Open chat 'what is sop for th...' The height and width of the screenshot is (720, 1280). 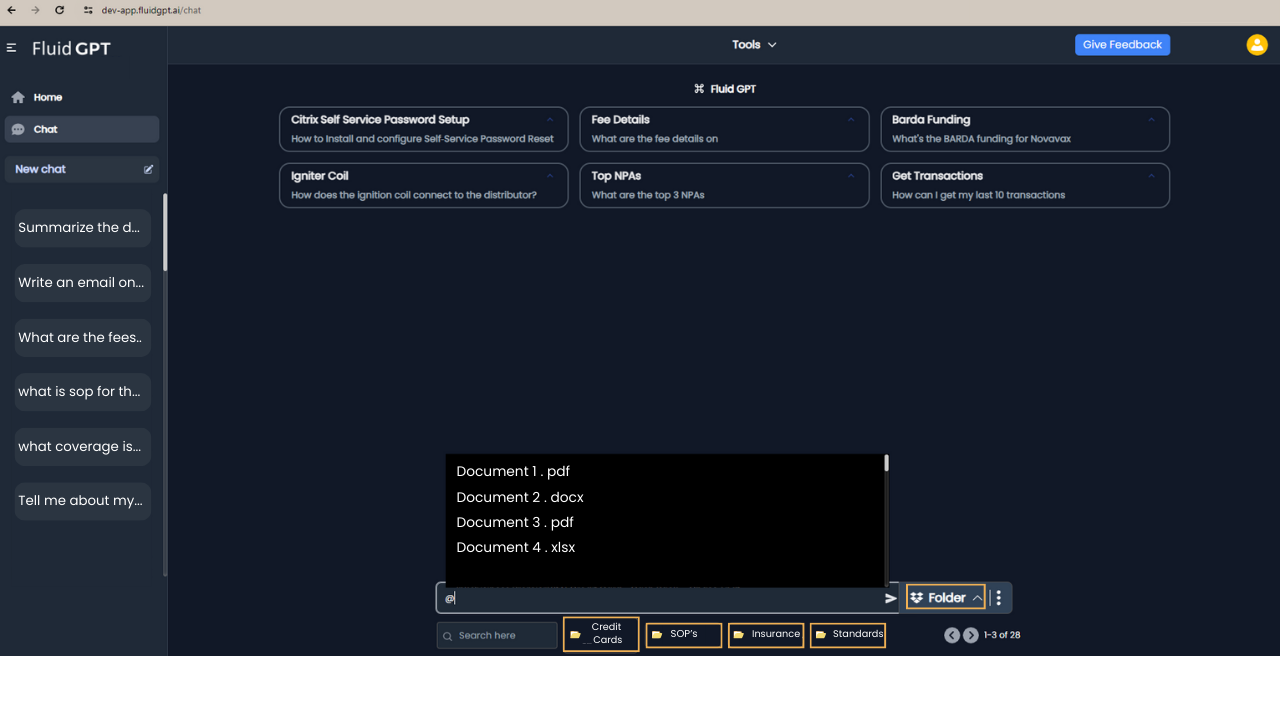click(83, 392)
